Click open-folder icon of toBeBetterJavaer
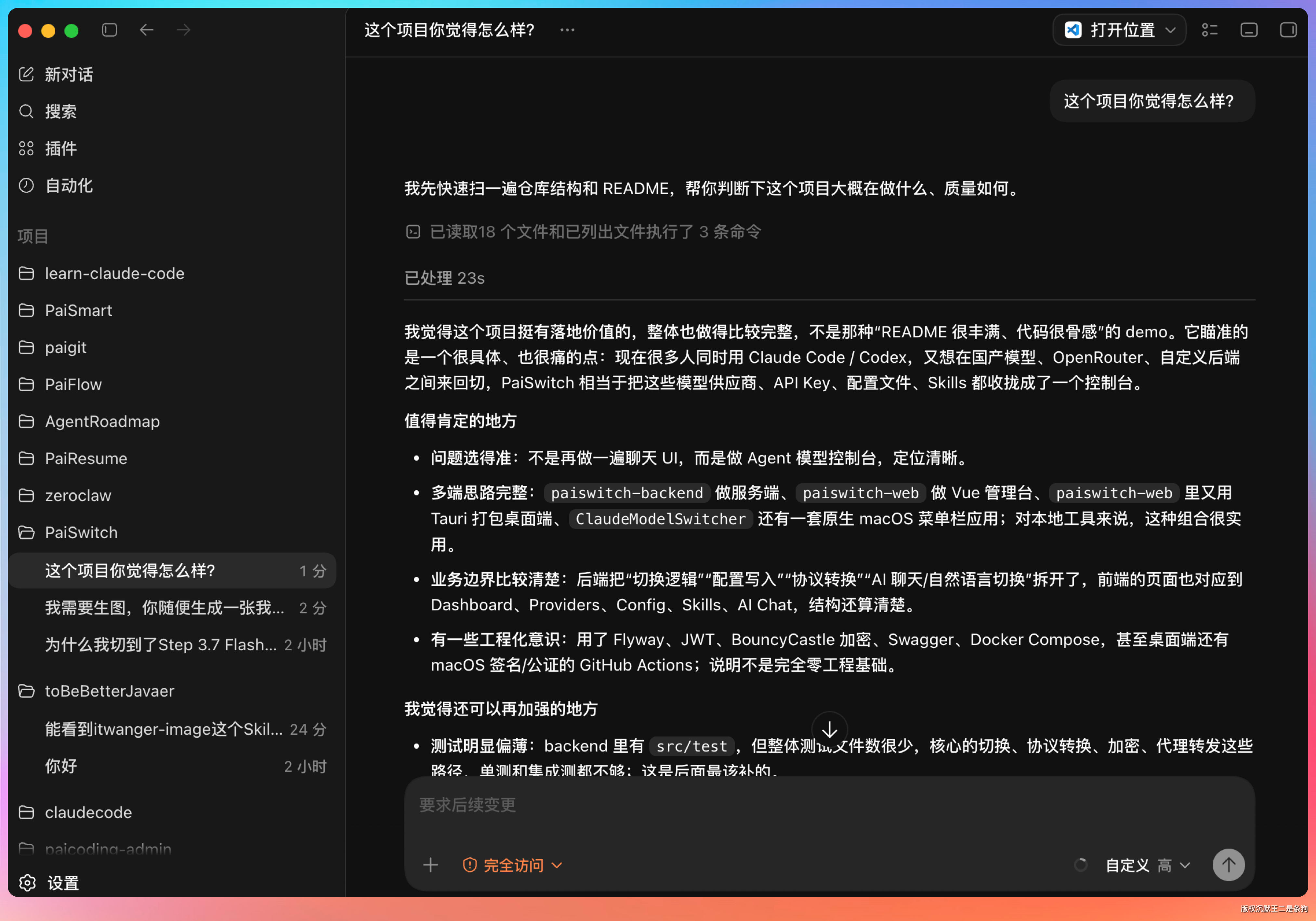This screenshot has height=921, width=1316. [26, 691]
